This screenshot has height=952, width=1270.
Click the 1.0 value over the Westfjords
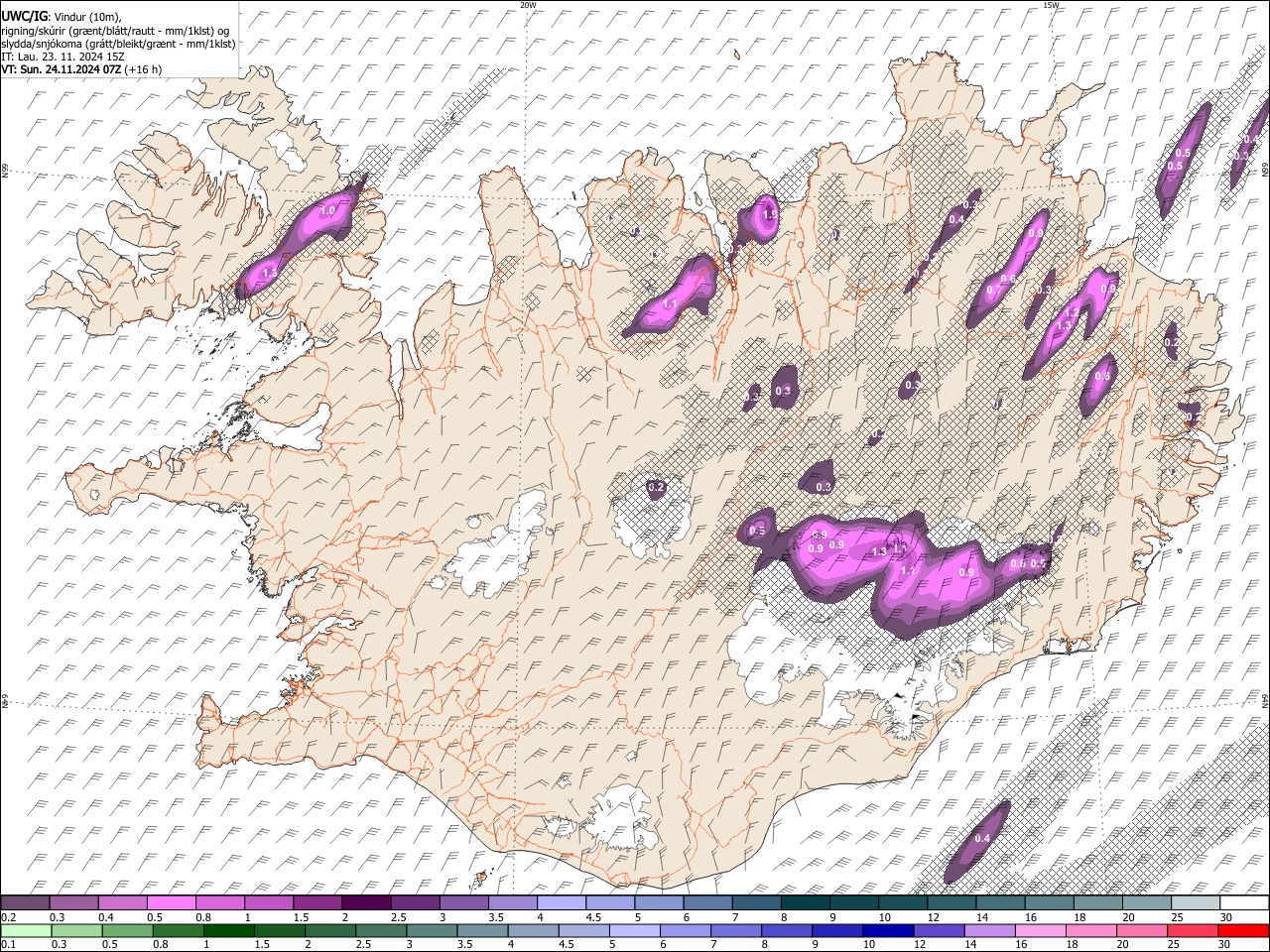click(x=327, y=211)
